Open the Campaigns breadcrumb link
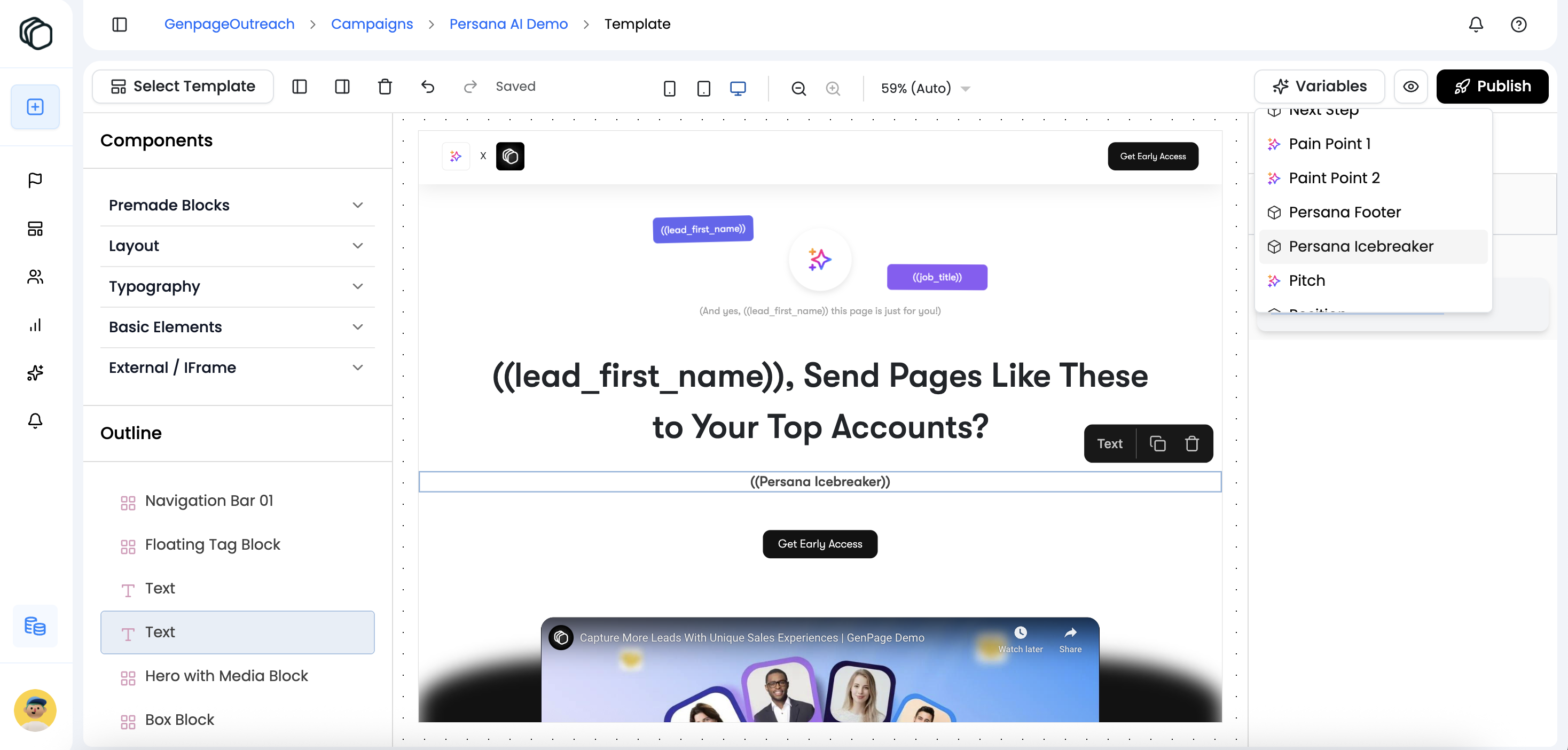The width and height of the screenshot is (1568, 750). 371,25
